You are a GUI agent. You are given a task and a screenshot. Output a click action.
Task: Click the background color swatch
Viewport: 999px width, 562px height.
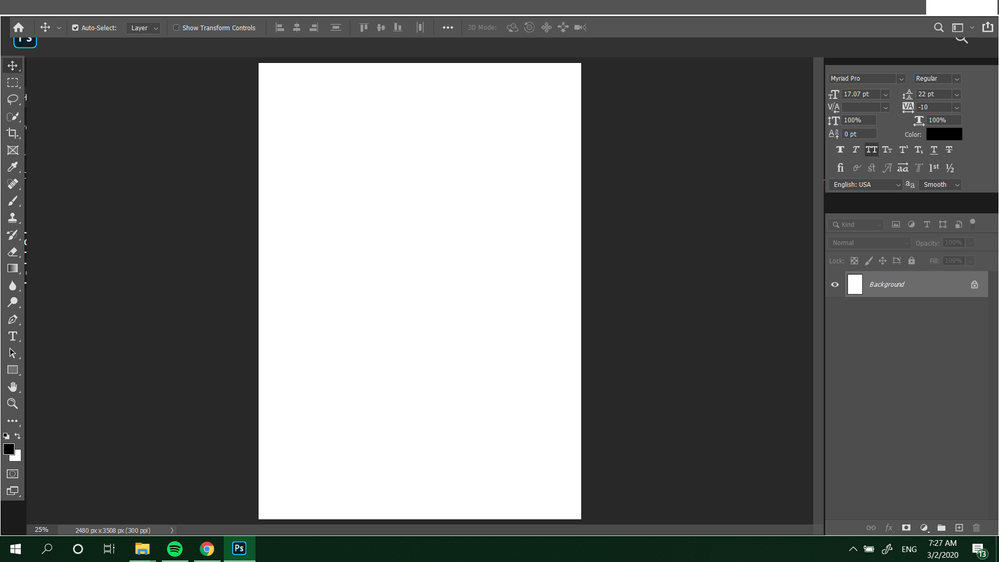17,457
